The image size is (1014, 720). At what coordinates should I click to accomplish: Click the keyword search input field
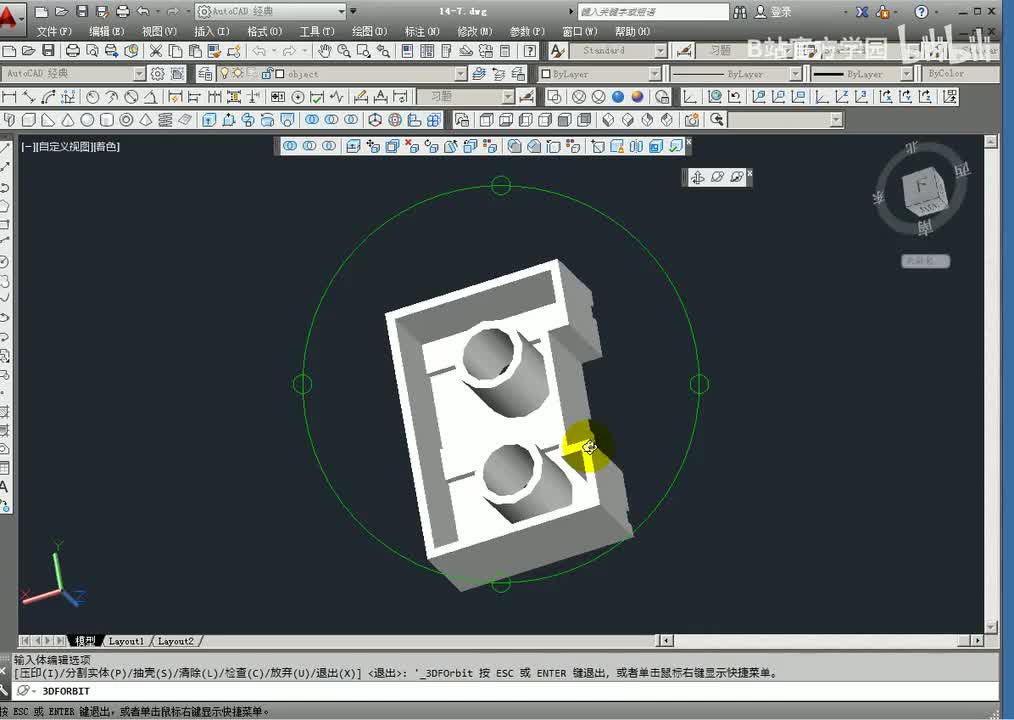[653, 12]
